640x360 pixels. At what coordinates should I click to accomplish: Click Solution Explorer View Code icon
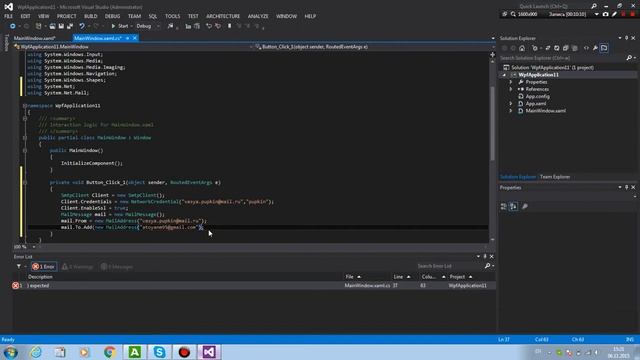click(586, 48)
